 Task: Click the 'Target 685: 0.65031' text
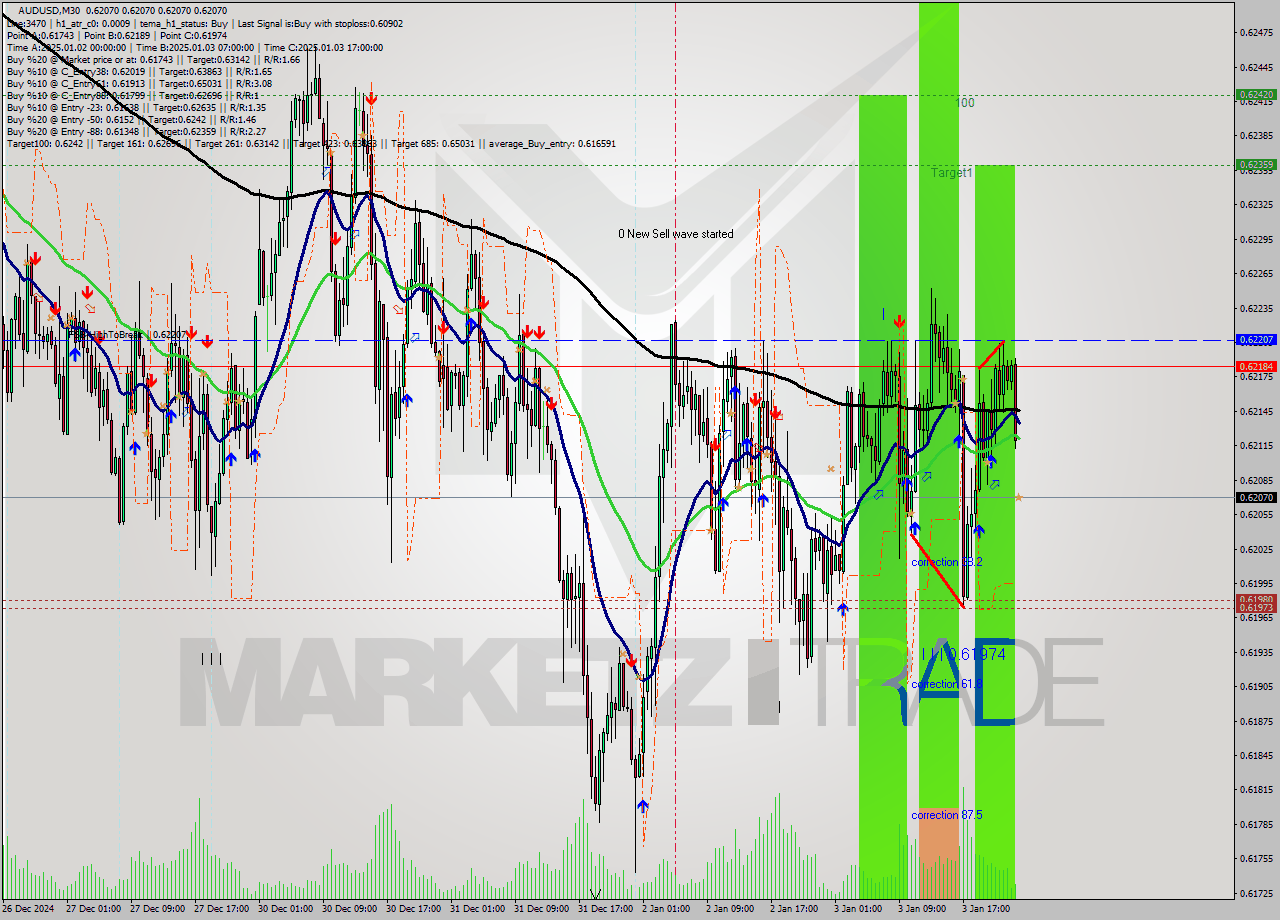(434, 143)
